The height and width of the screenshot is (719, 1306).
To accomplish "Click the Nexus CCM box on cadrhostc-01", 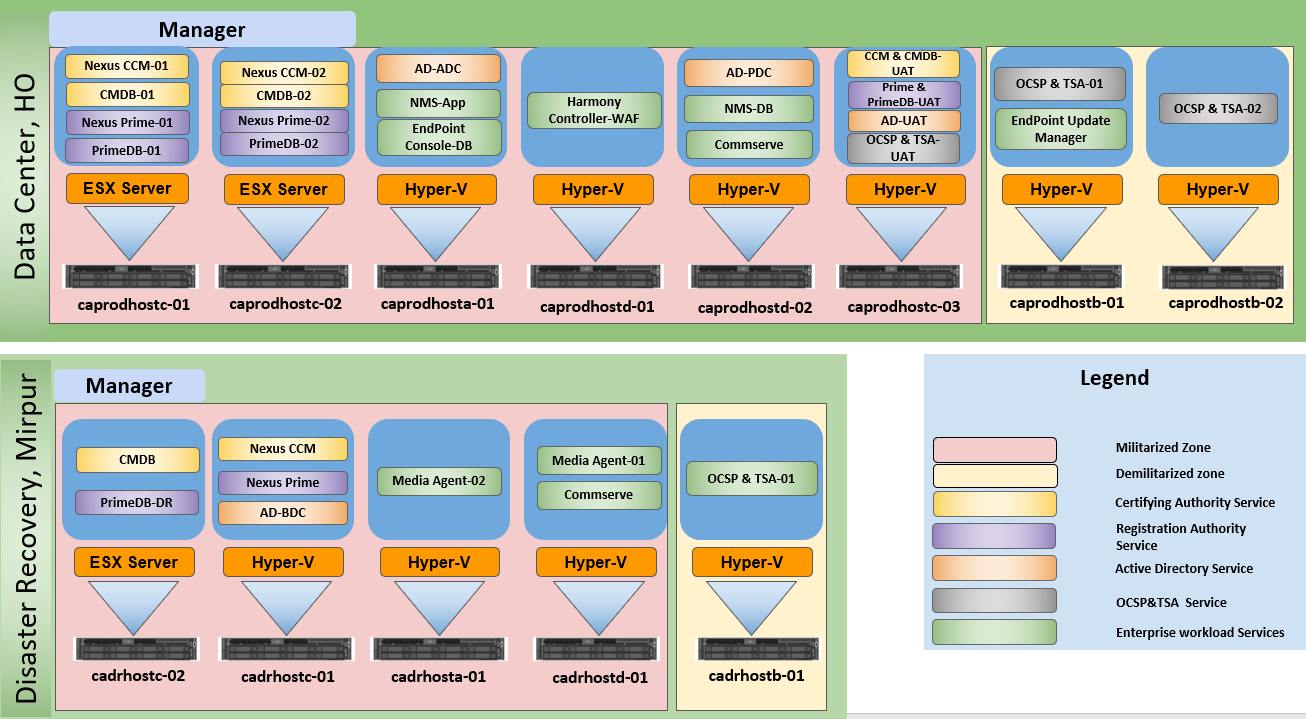I will coord(283,449).
